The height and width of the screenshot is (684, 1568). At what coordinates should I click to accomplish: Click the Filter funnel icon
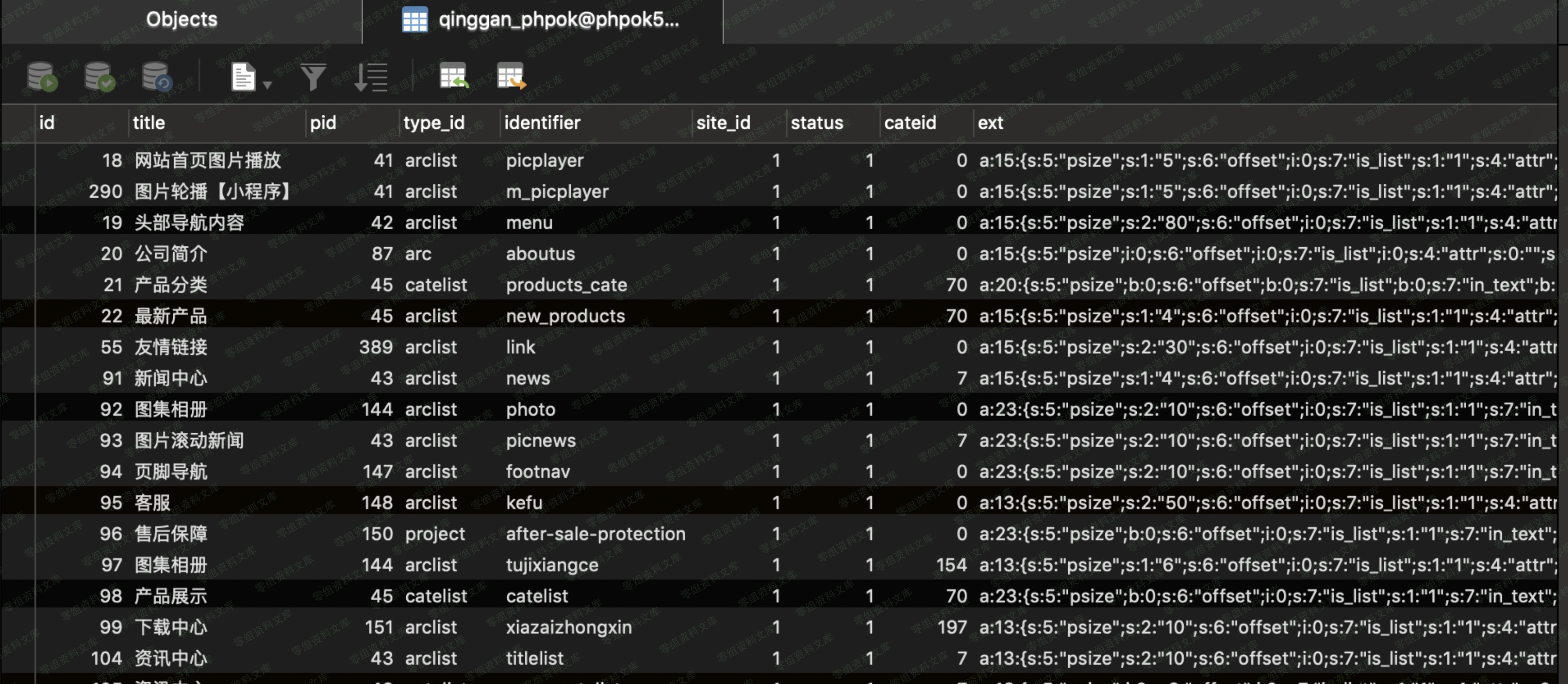(313, 77)
